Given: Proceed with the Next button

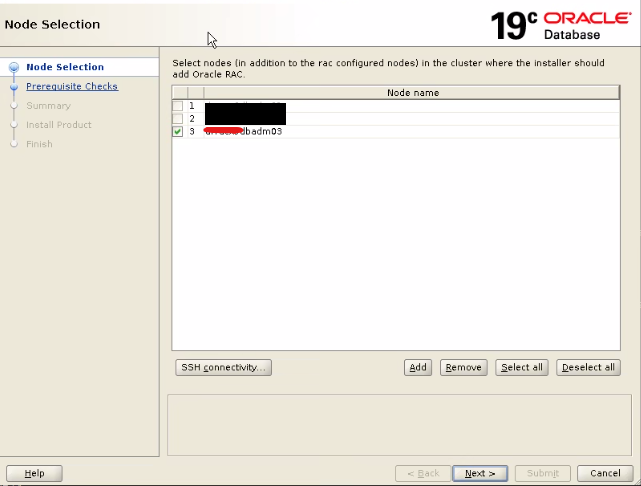Looking at the screenshot, I should (x=480, y=473).
